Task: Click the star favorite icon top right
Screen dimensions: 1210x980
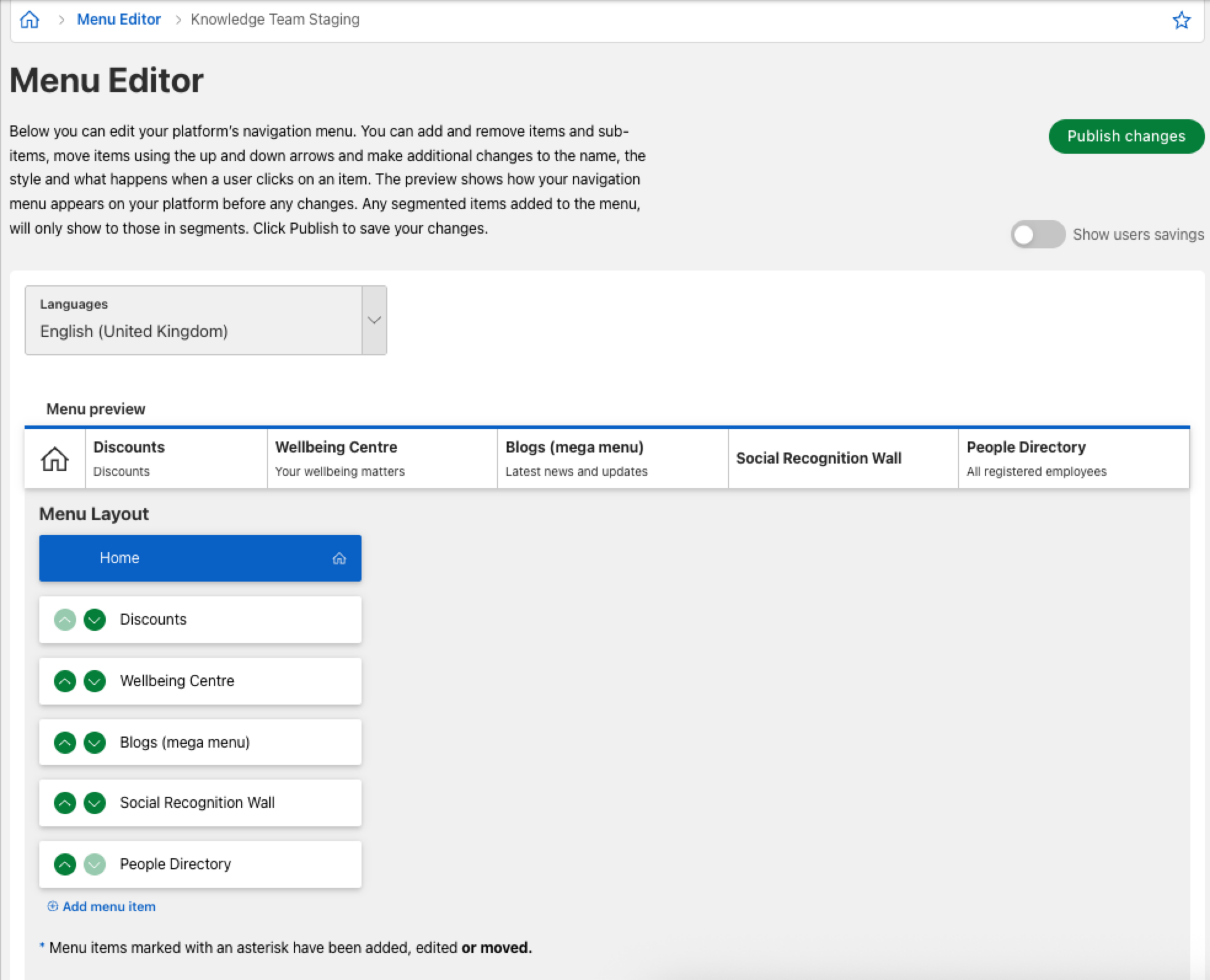Action: pos(1182,20)
